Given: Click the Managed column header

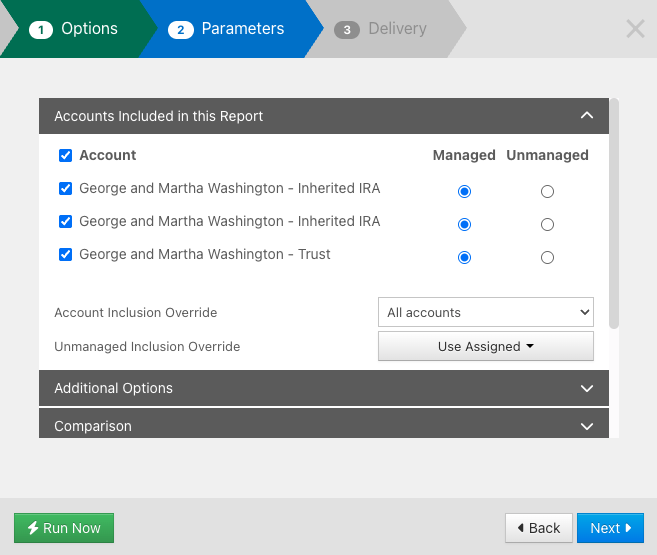Looking at the screenshot, I should (464, 155).
